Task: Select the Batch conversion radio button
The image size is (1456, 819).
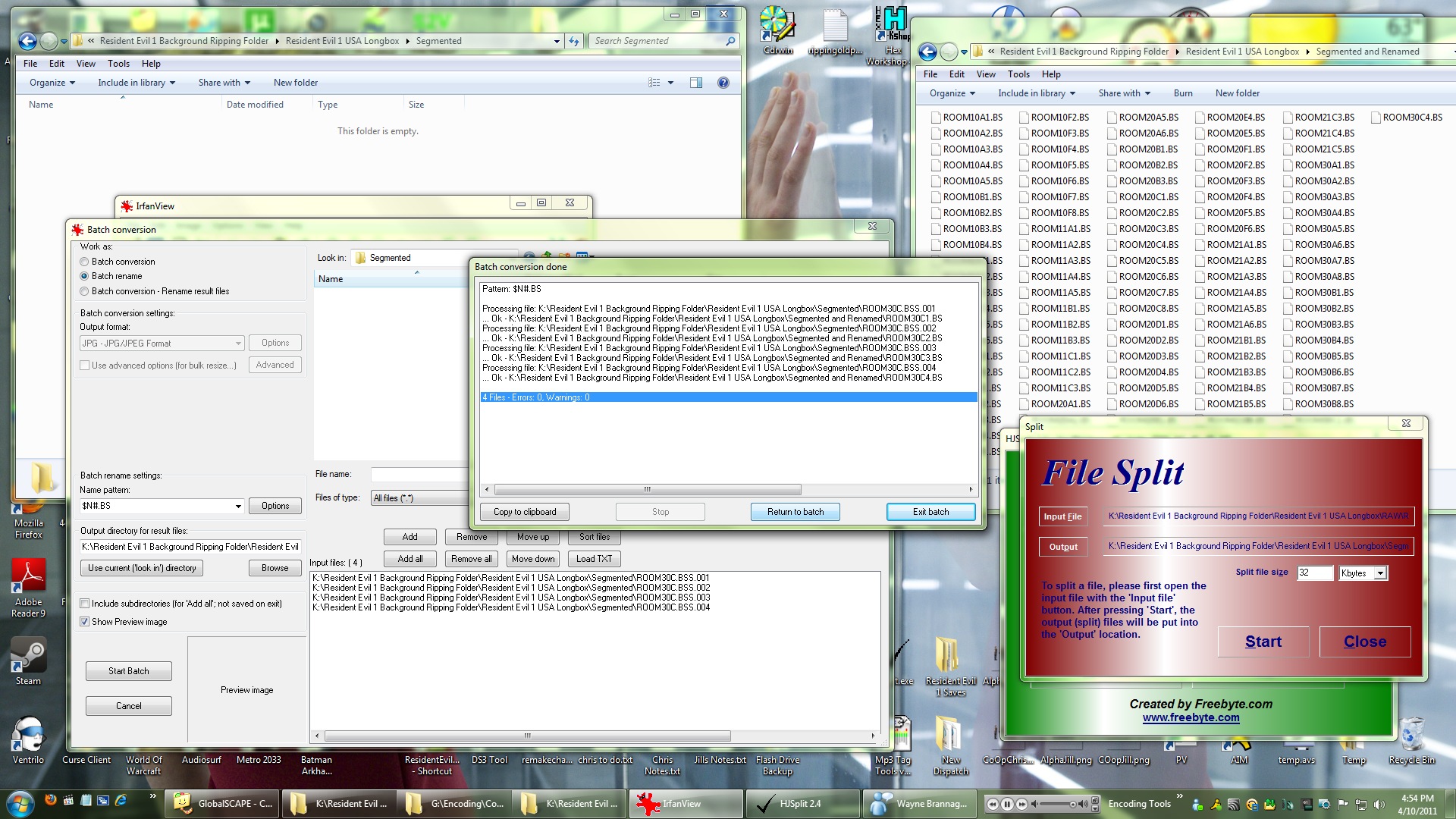Action: 84,262
